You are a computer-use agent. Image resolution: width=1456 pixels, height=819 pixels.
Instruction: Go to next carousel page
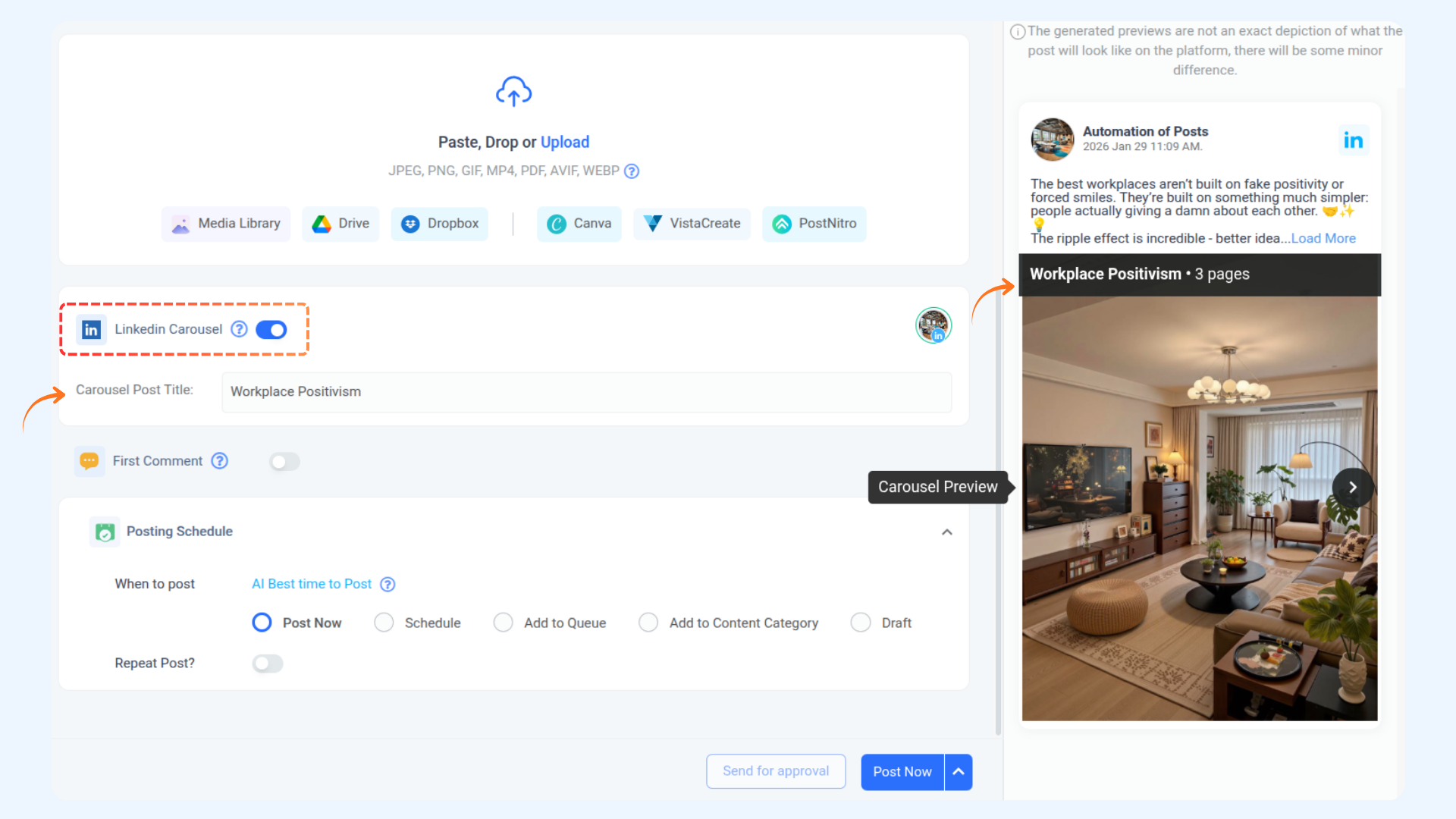[1352, 488]
